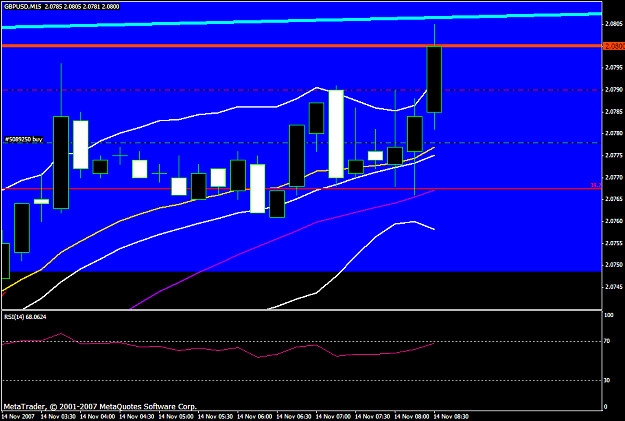Click the 2.0790 price scale label
Image resolution: width=625 pixels, height=421 pixels.
pos(614,90)
